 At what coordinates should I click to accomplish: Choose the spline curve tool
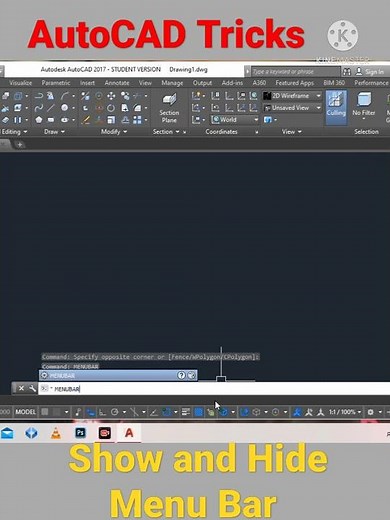pos(39,108)
